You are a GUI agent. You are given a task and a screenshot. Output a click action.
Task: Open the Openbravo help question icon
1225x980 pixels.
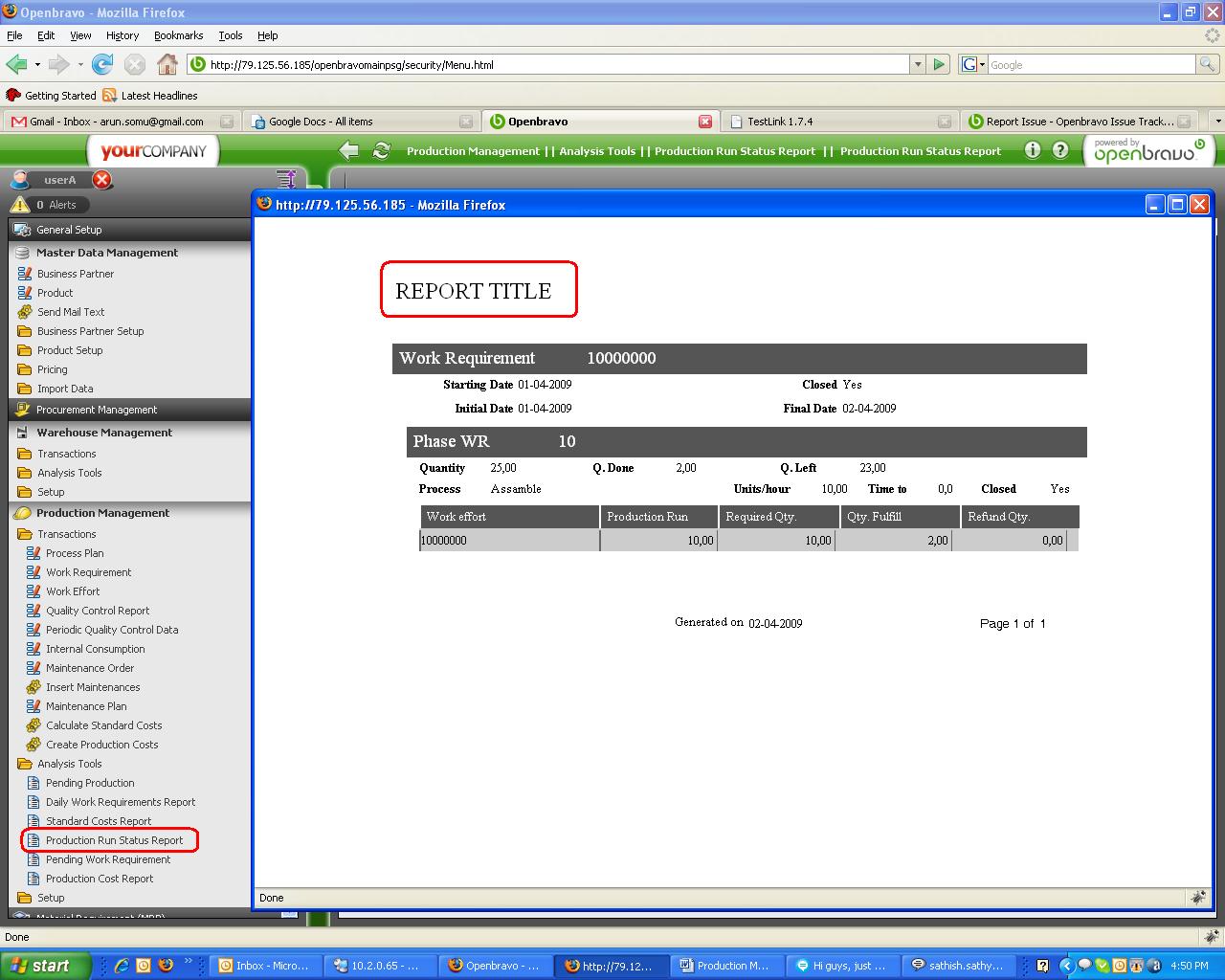coord(1060,150)
